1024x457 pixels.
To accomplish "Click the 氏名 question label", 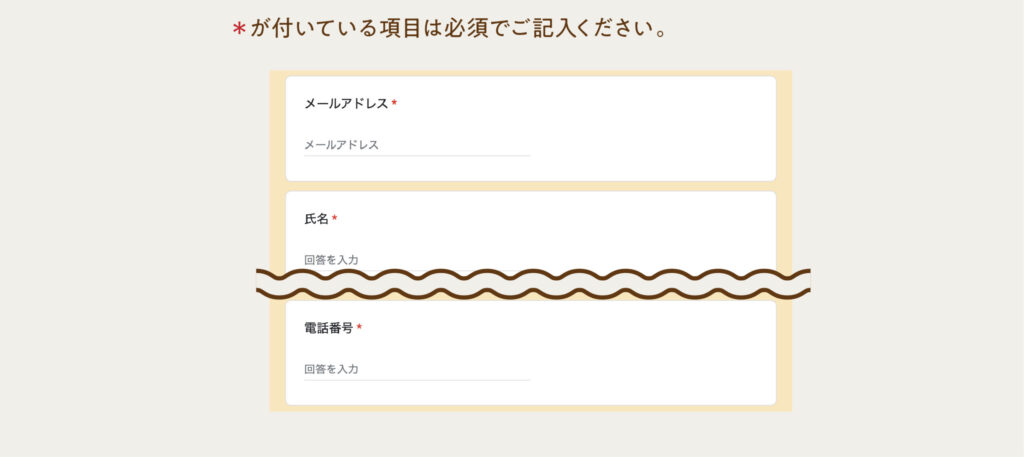I will click(x=316, y=219).
